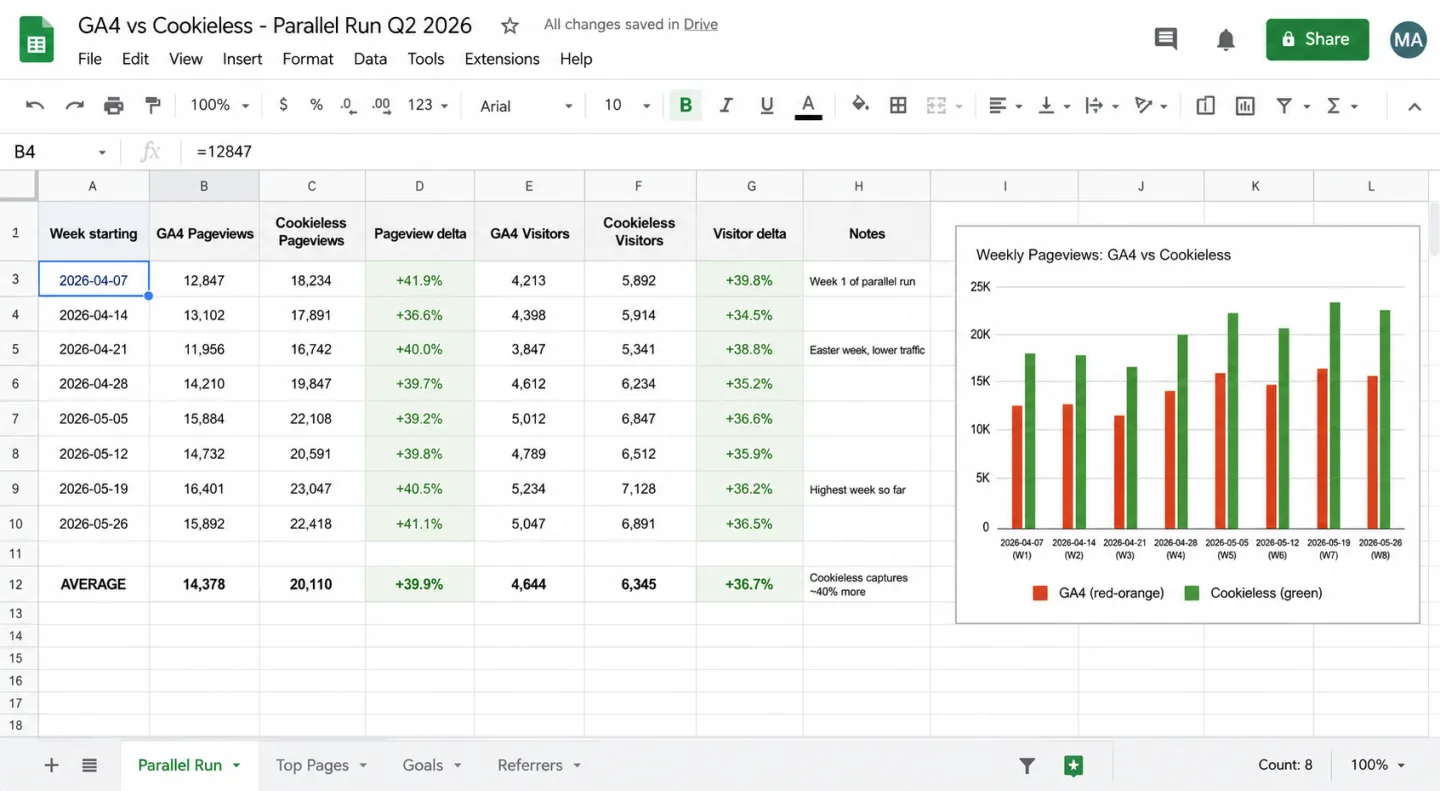Click the redo arrow icon
Image resolution: width=1440 pixels, height=791 pixels.
pos(74,105)
